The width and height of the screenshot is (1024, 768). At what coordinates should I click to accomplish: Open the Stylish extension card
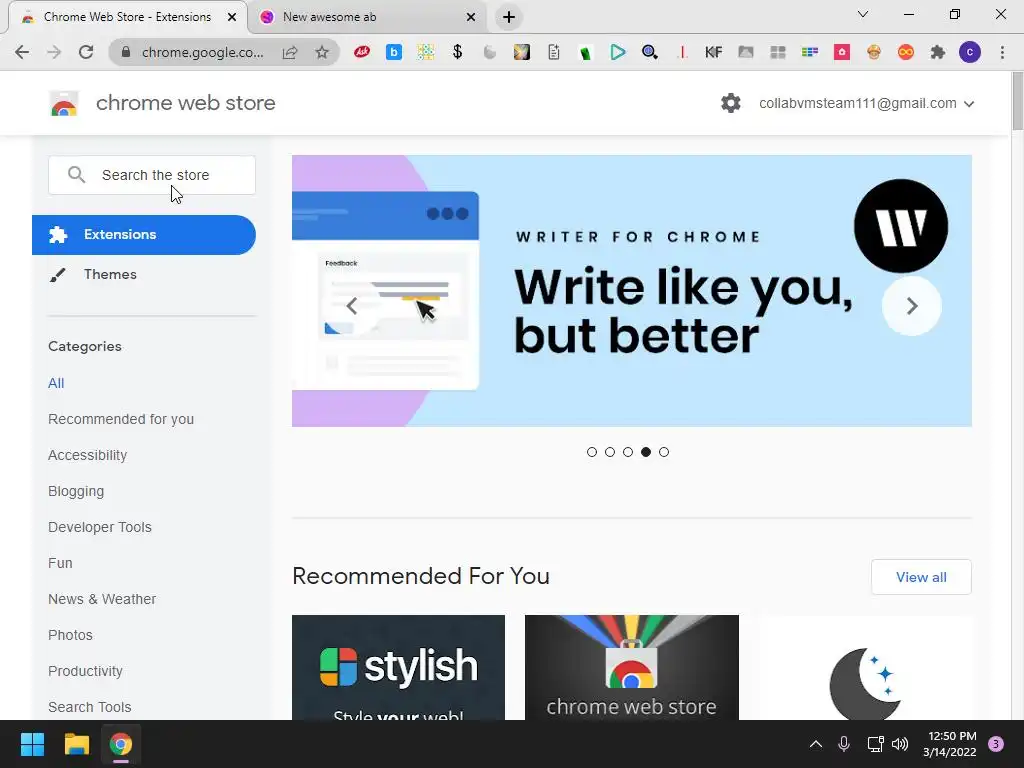pyautogui.click(x=398, y=667)
